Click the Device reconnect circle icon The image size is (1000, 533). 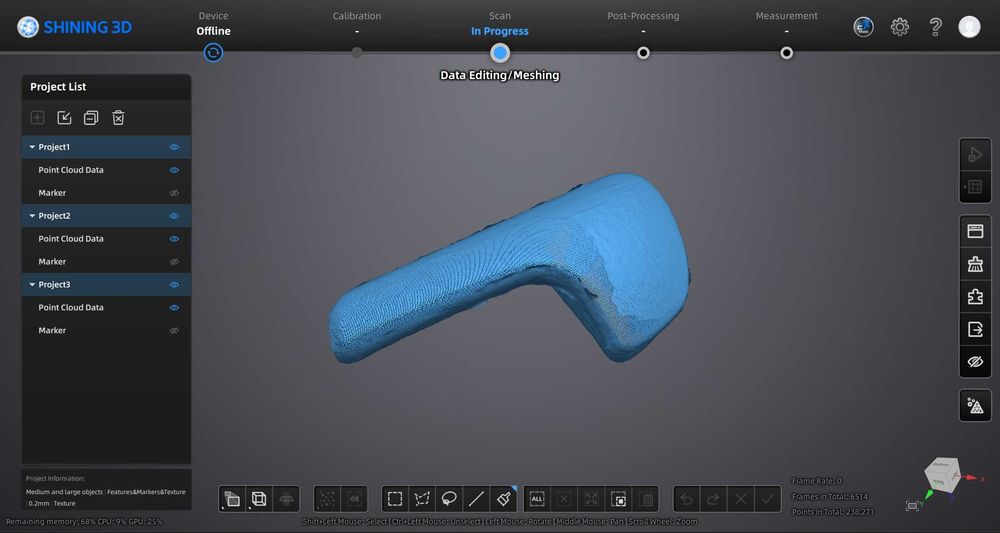(x=213, y=53)
